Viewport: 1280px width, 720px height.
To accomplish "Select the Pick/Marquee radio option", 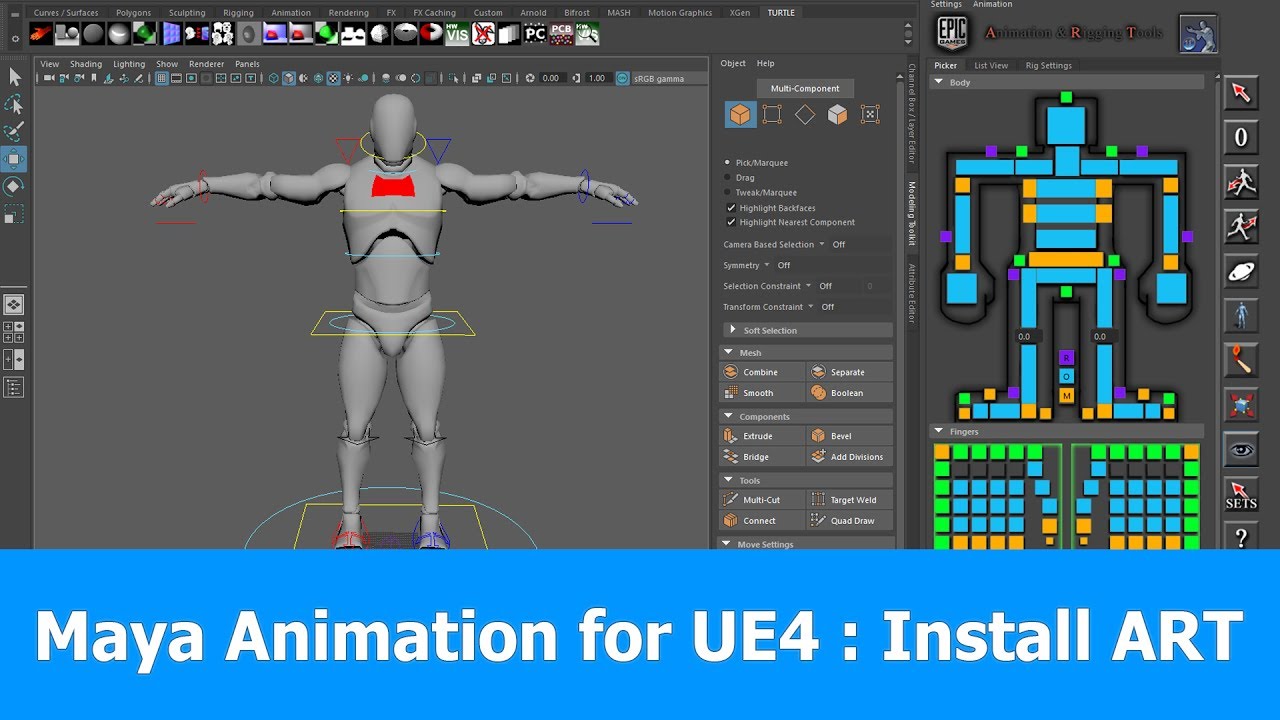I will coord(727,162).
